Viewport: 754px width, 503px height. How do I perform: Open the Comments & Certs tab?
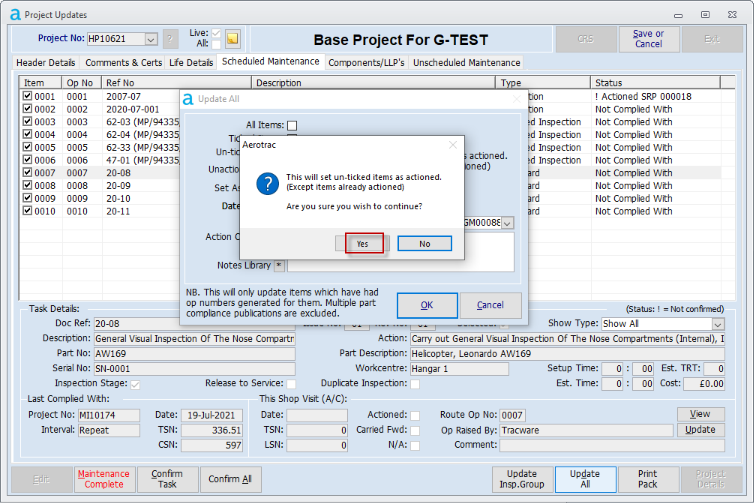click(x=124, y=63)
